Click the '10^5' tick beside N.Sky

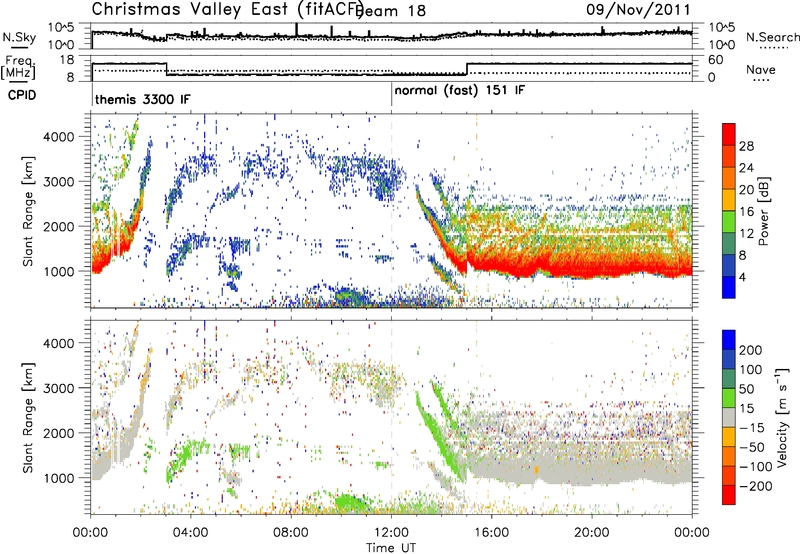click(x=61, y=28)
